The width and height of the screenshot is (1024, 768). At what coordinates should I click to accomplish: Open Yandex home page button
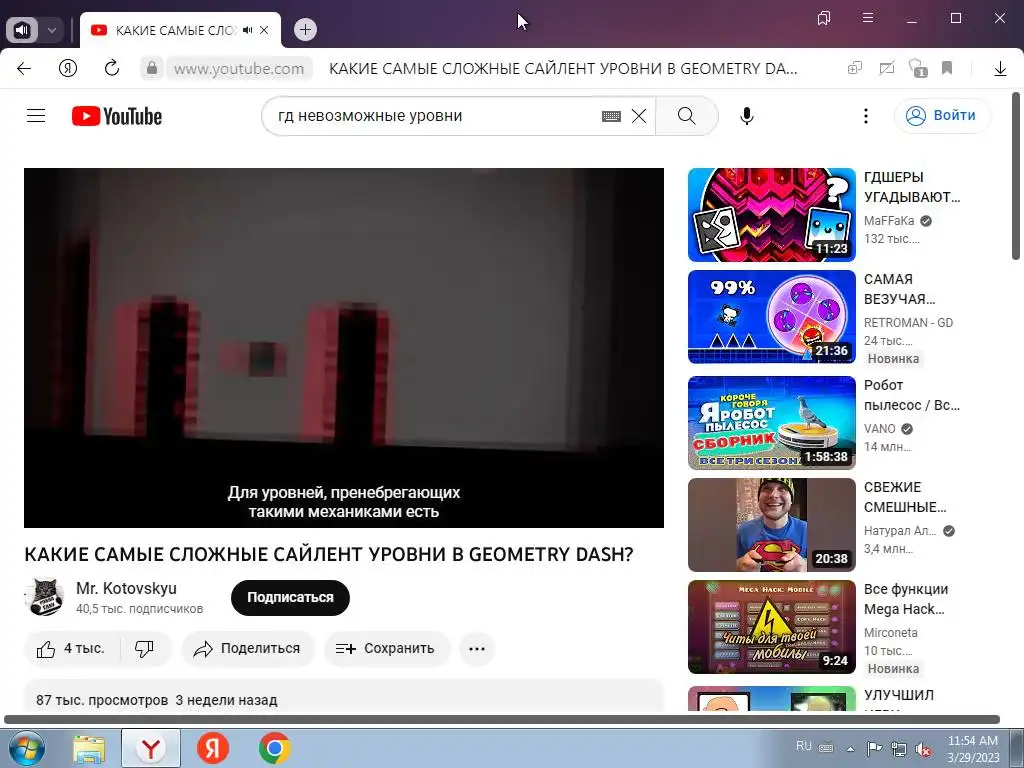pos(68,69)
